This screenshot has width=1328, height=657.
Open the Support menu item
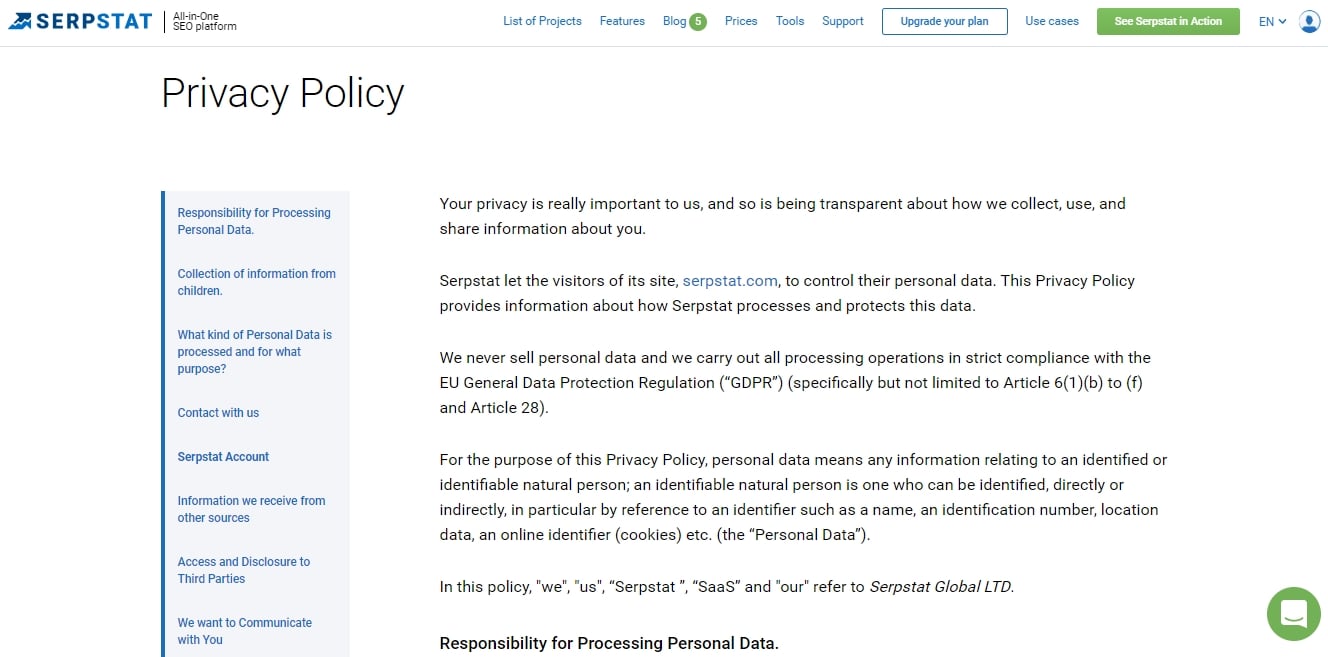[x=843, y=21]
